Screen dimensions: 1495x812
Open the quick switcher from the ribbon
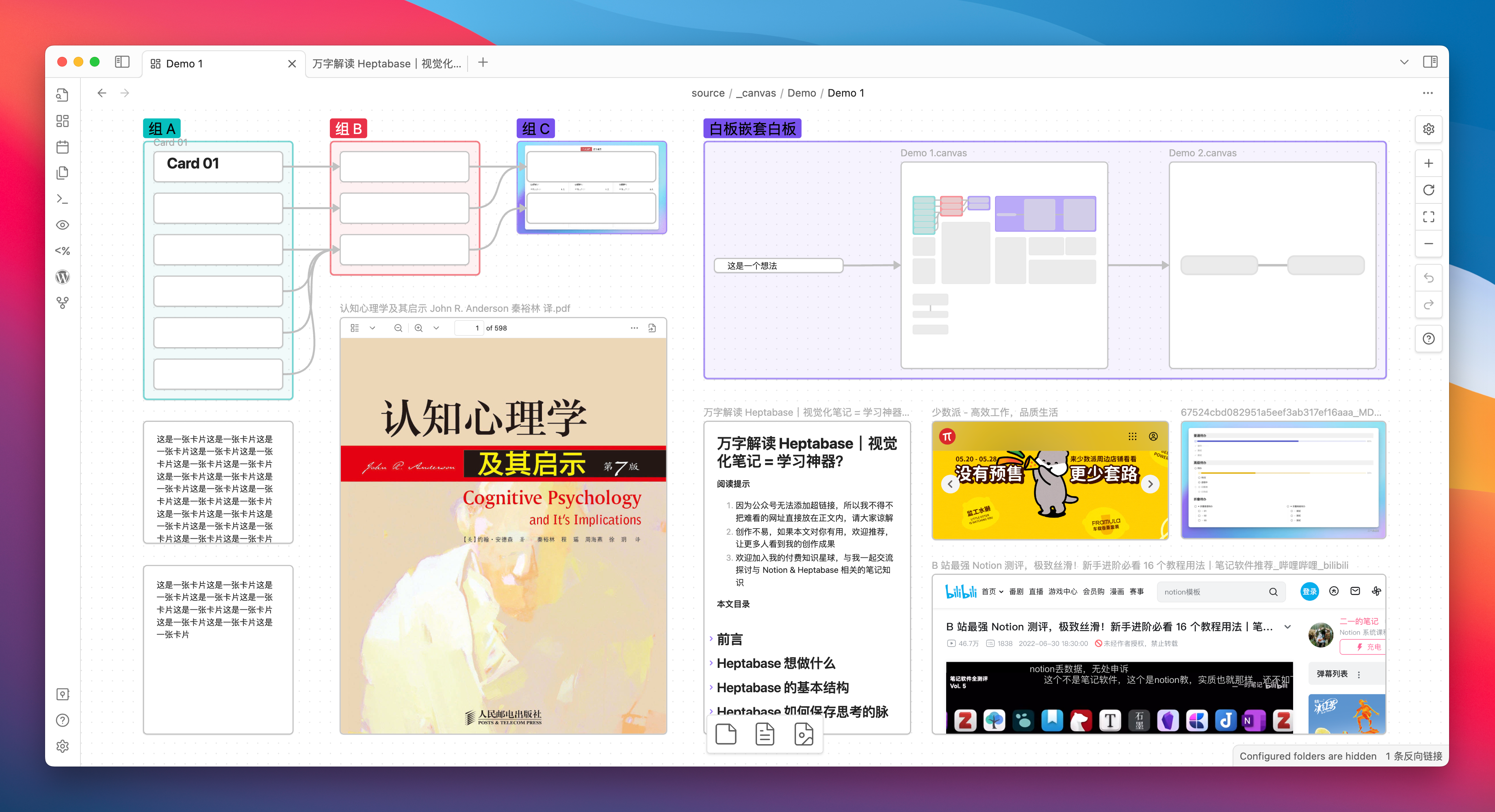[63, 95]
